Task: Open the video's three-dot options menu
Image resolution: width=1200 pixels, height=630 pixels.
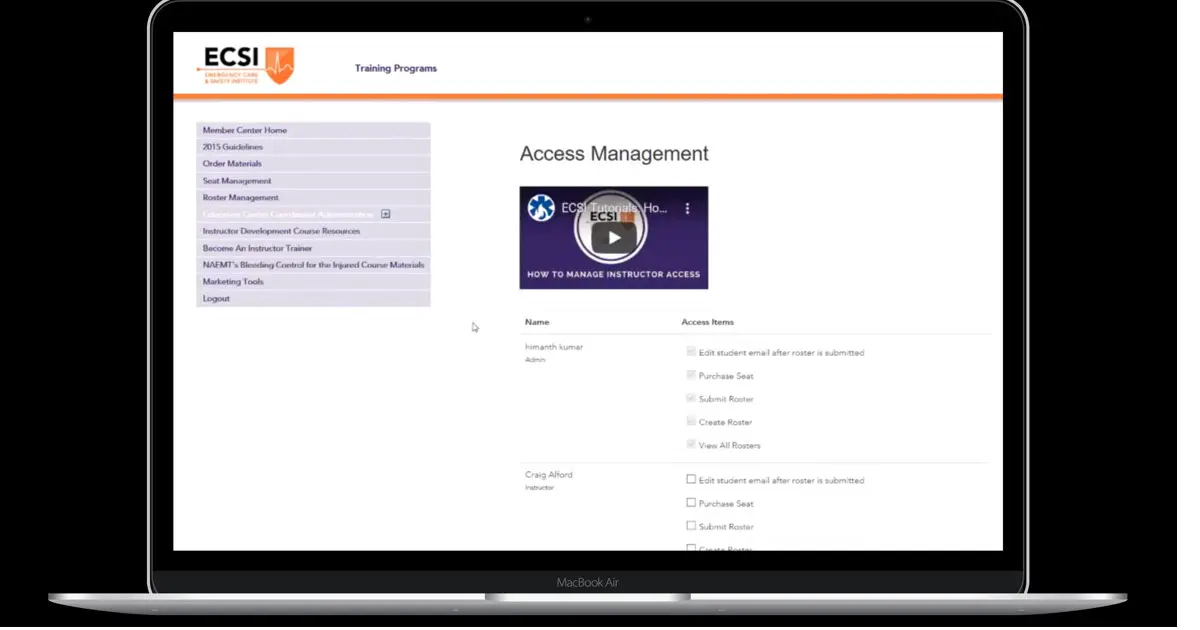Action: [687, 208]
